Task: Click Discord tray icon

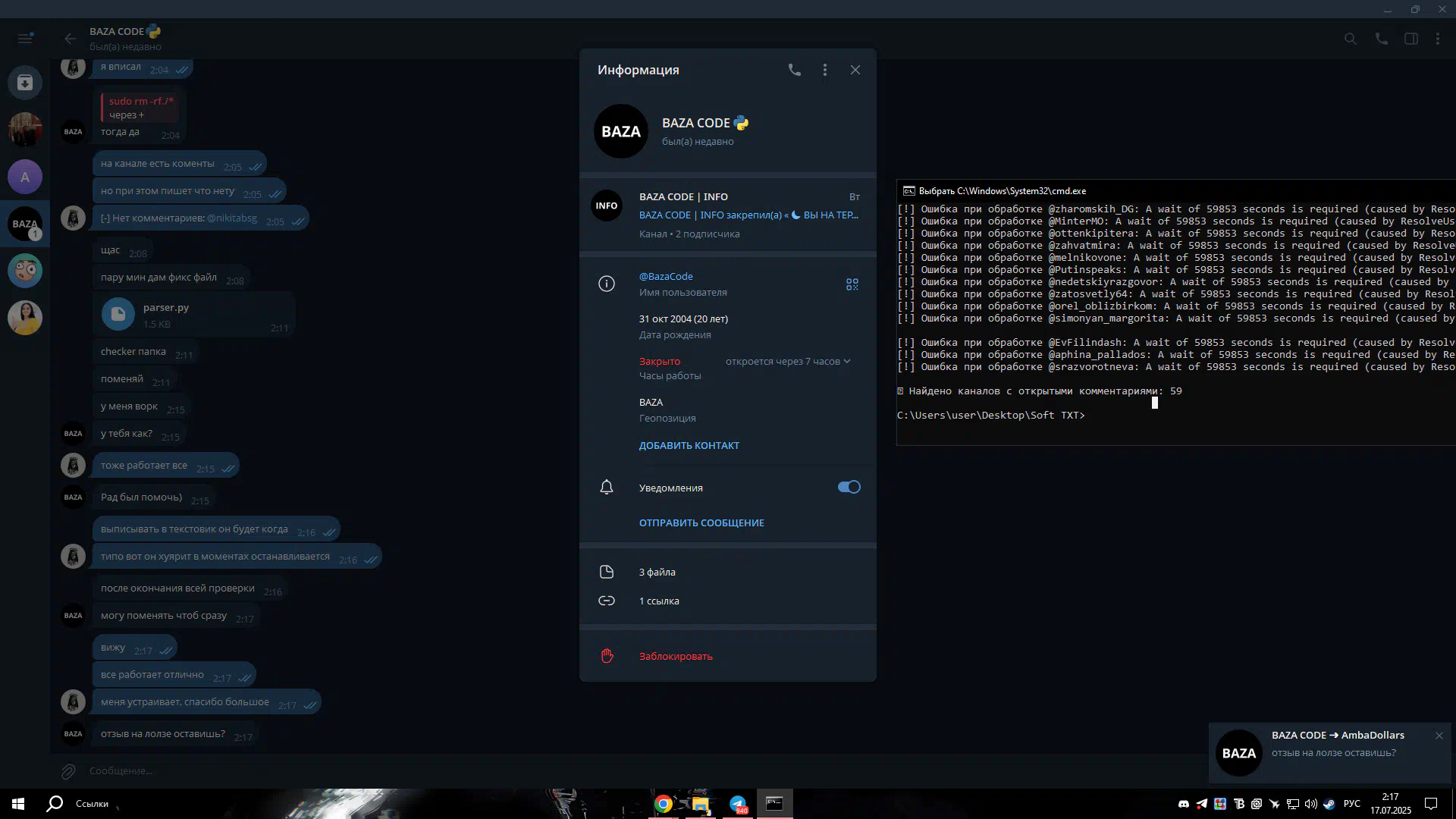Action: point(1183,804)
